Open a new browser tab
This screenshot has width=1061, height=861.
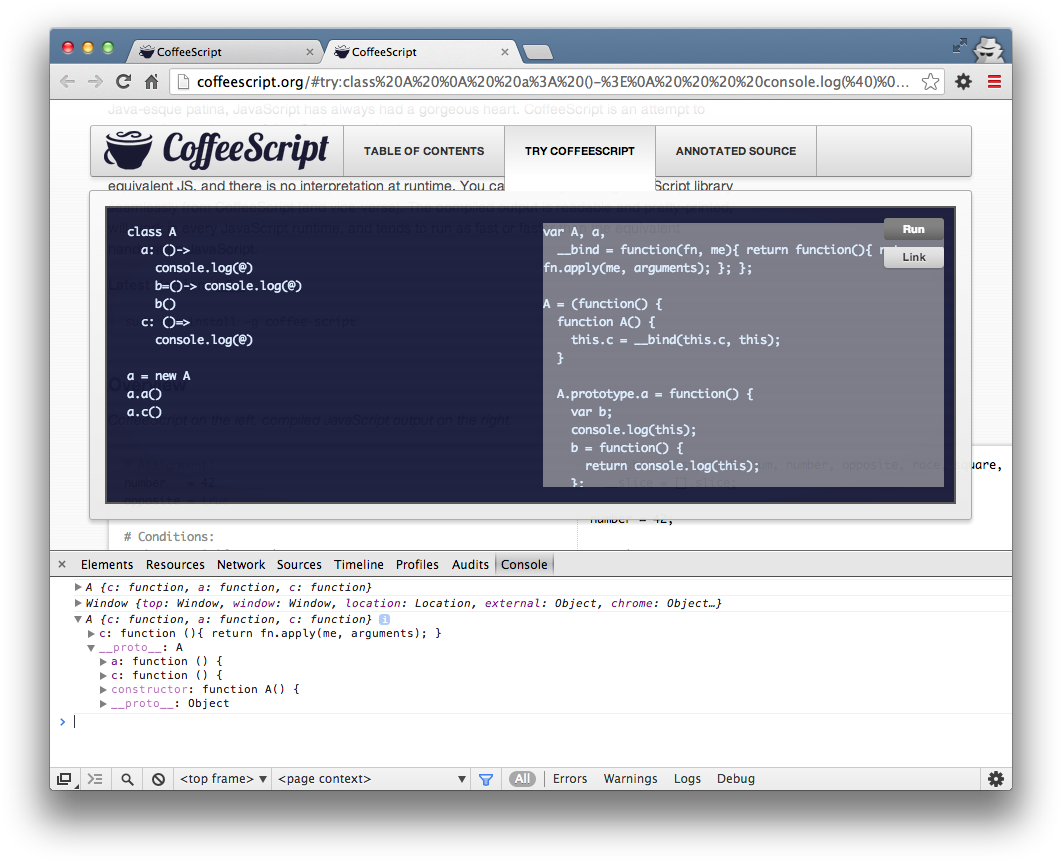tap(538, 52)
